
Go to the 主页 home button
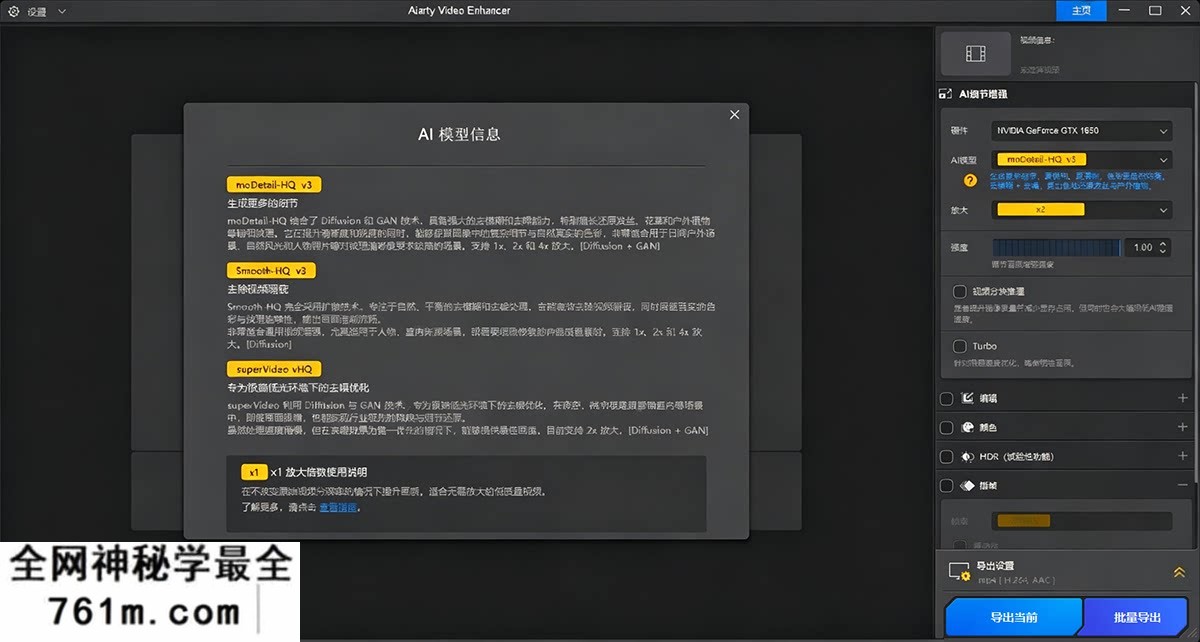(x=1081, y=11)
